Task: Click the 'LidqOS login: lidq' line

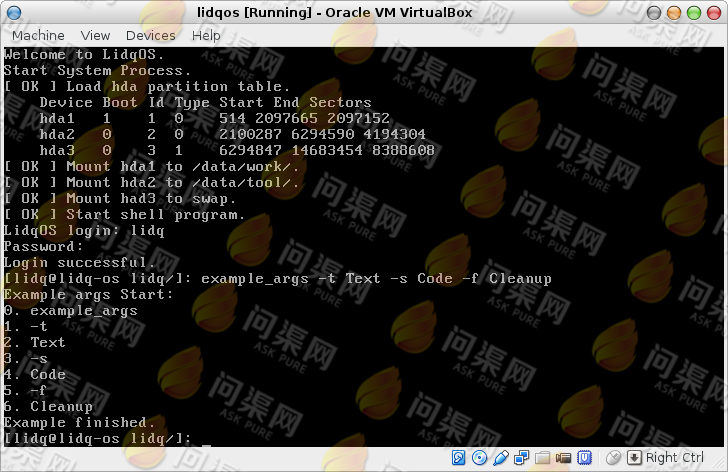Action: coord(84,231)
